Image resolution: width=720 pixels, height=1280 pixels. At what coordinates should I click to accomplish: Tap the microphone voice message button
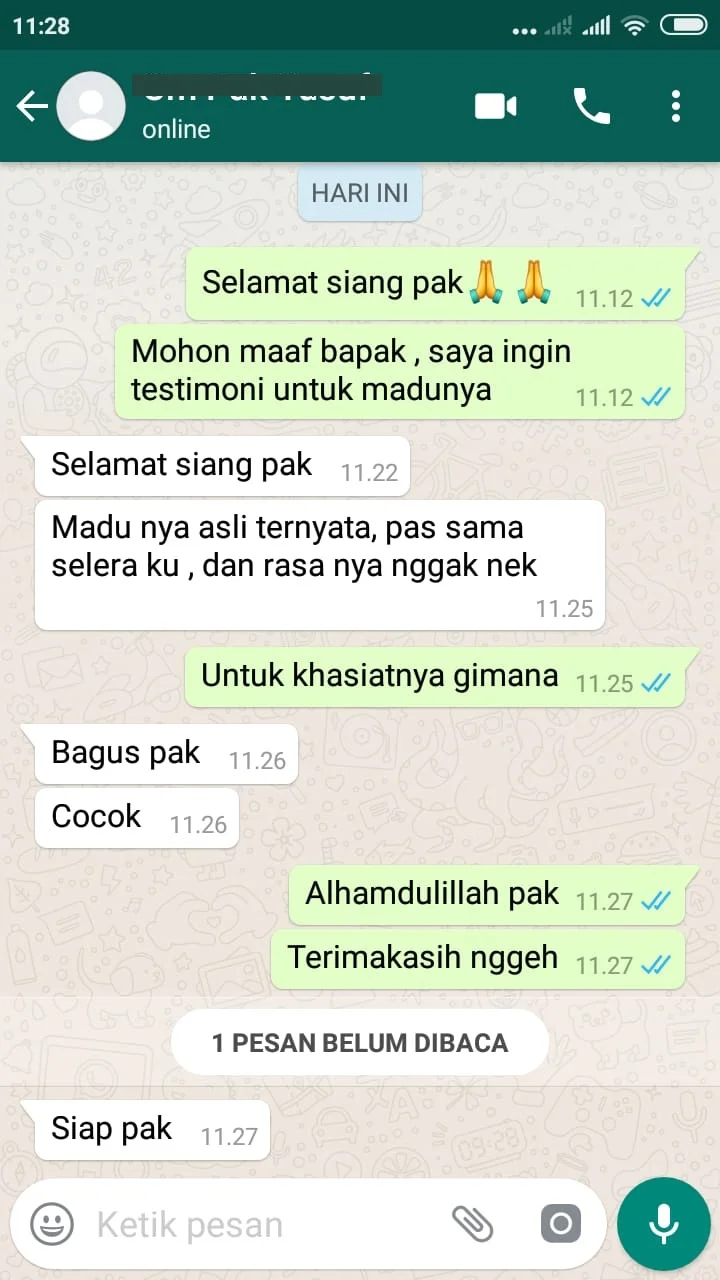(x=663, y=1223)
